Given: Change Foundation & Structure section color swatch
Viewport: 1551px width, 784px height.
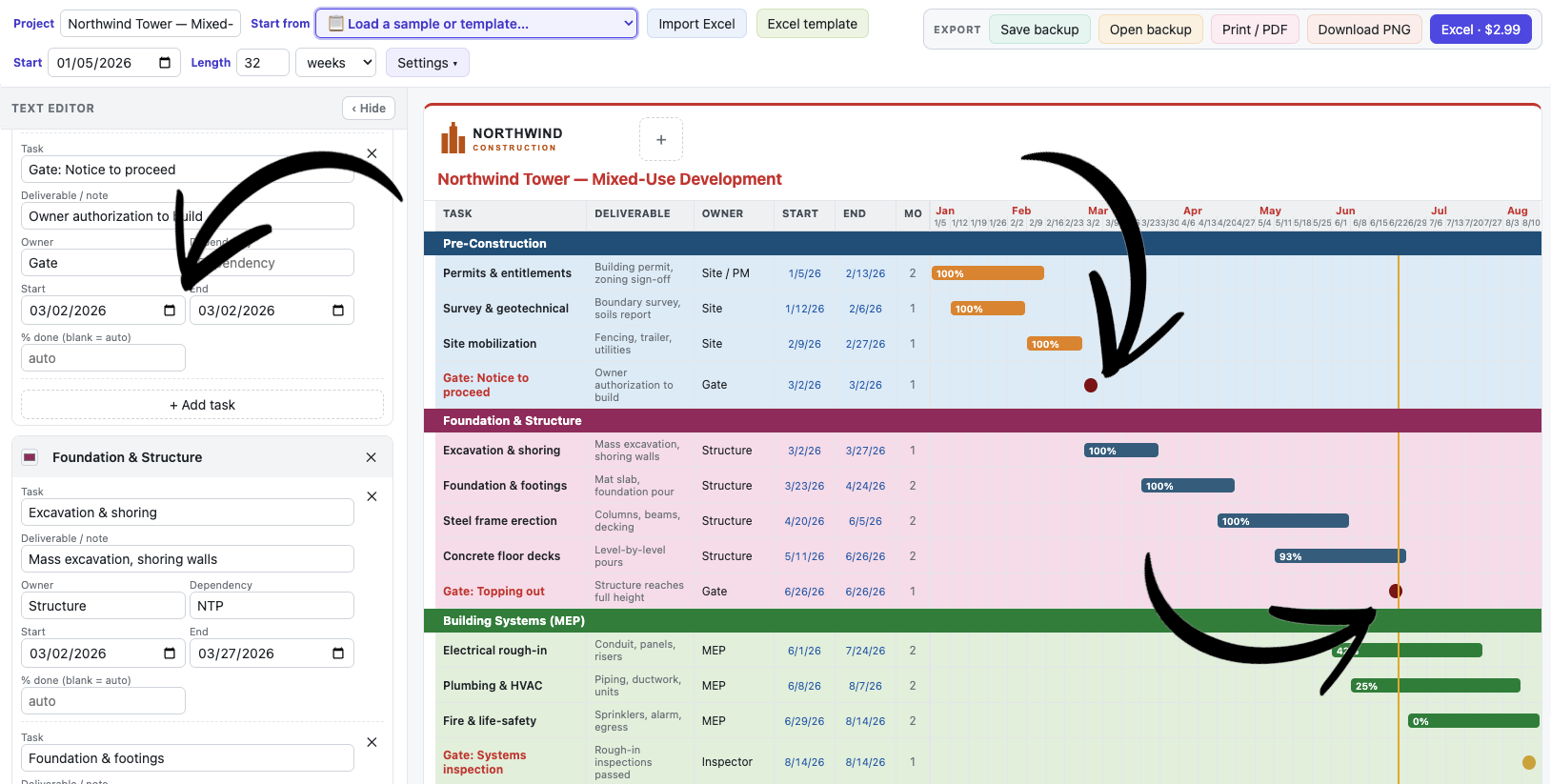Looking at the screenshot, I should click(30, 457).
